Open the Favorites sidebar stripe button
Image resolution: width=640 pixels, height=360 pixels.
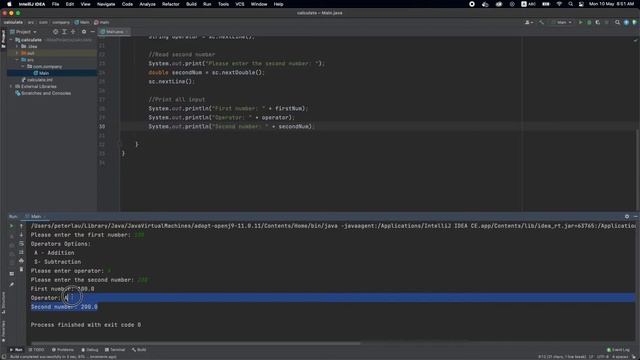pos(3,331)
